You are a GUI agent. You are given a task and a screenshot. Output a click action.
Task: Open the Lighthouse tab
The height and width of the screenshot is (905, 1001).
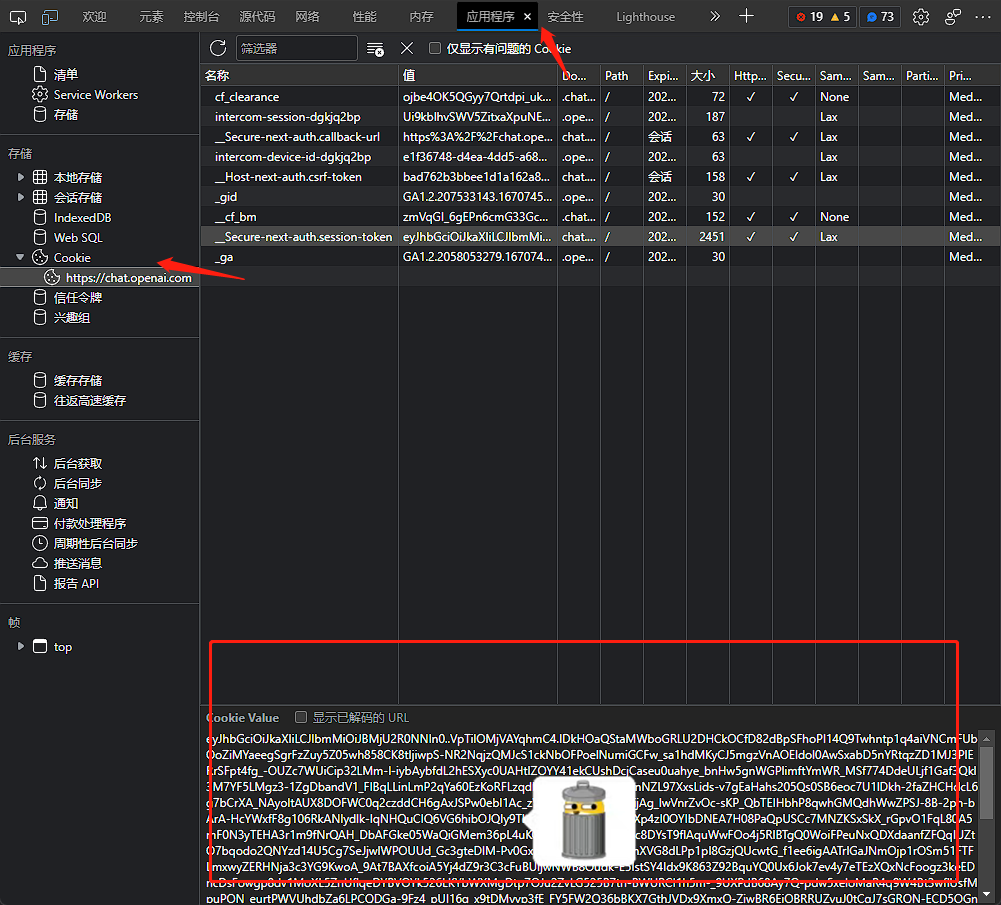[x=645, y=17]
